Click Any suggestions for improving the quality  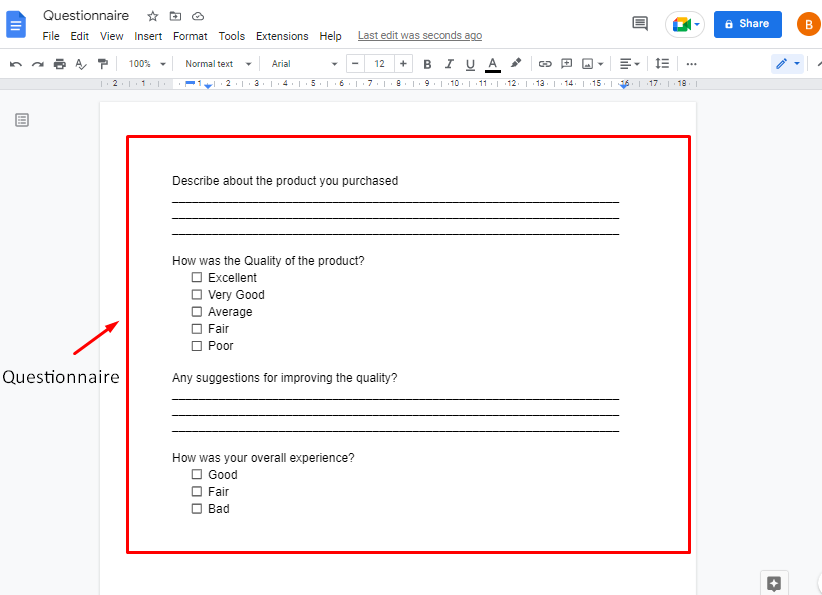pyautogui.click(x=285, y=378)
